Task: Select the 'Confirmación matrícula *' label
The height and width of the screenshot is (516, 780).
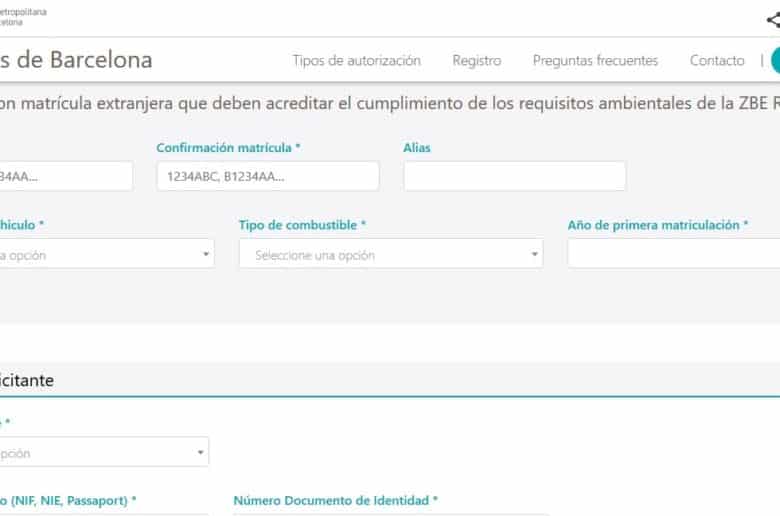Action: pos(228,148)
